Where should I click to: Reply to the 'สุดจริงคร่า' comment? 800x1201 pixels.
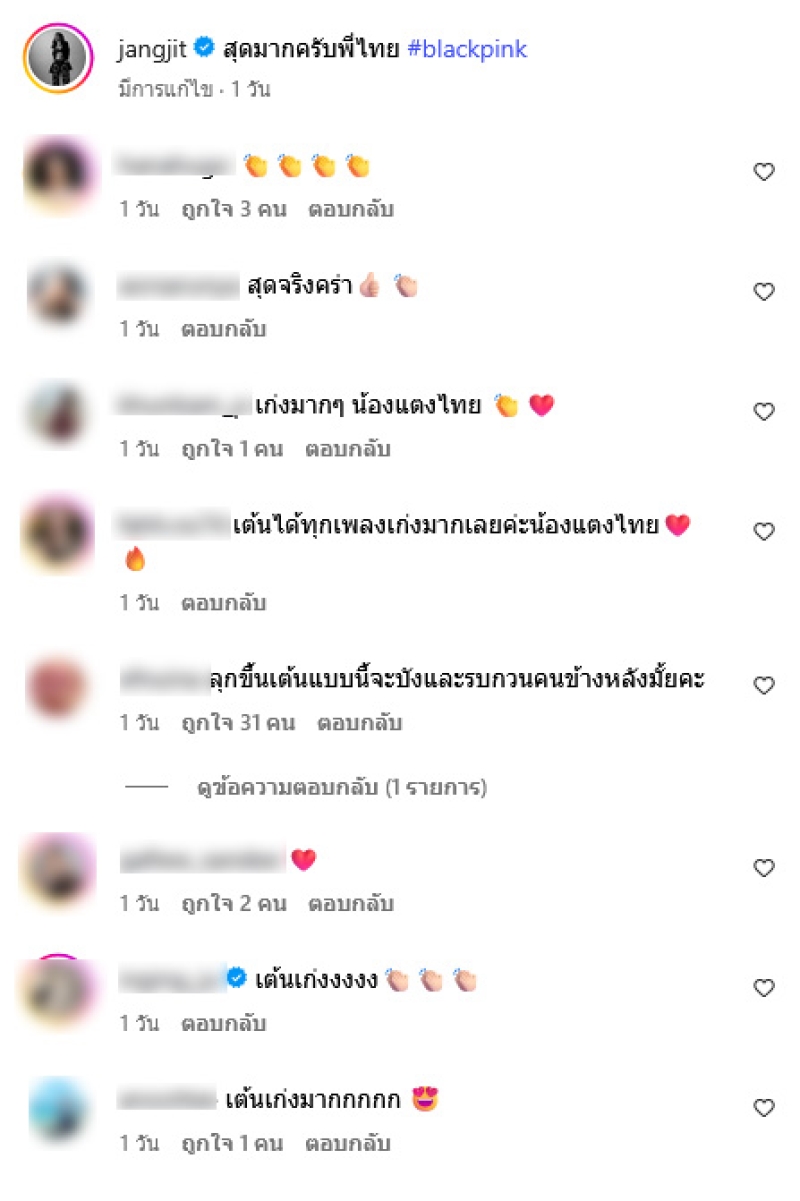point(223,329)
